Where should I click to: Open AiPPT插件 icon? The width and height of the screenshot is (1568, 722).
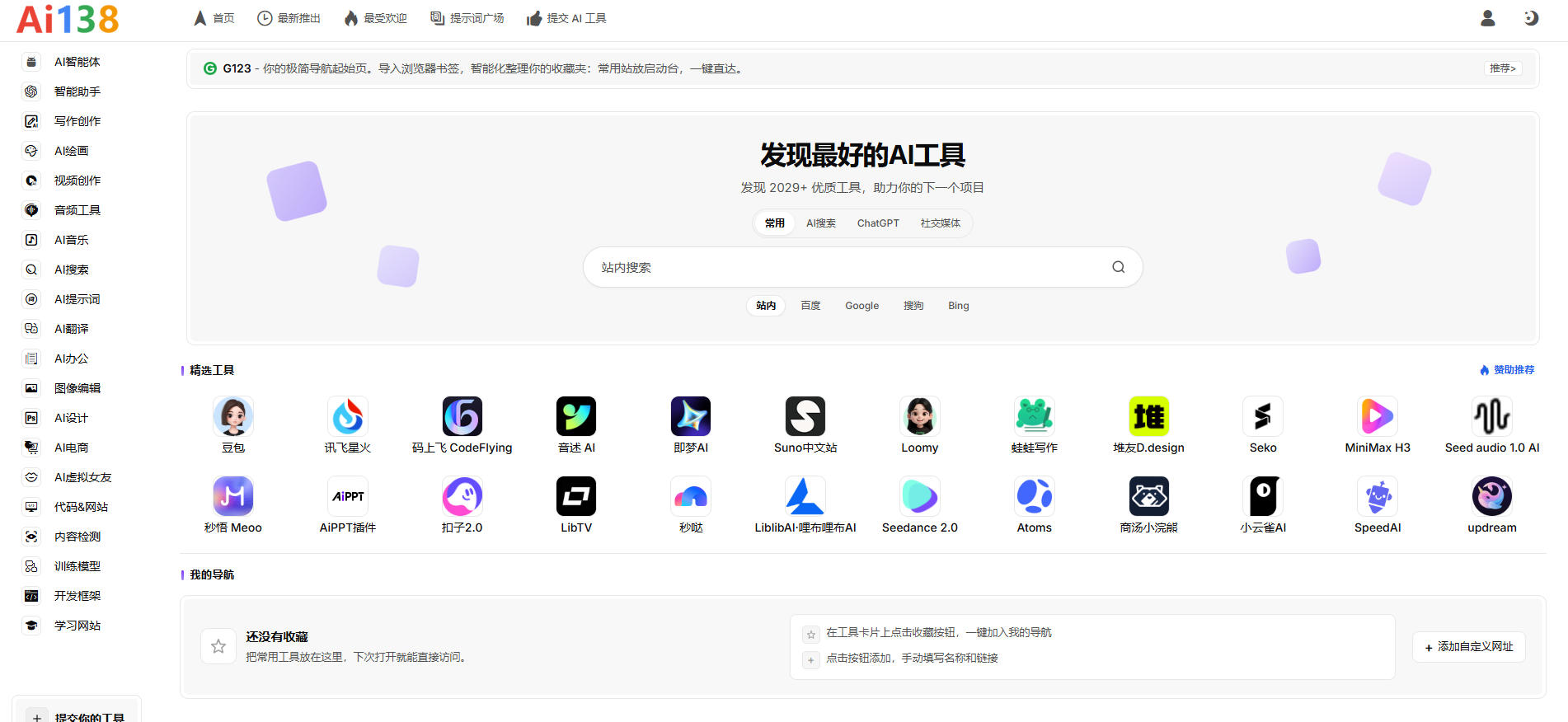[x=348, y=496]
